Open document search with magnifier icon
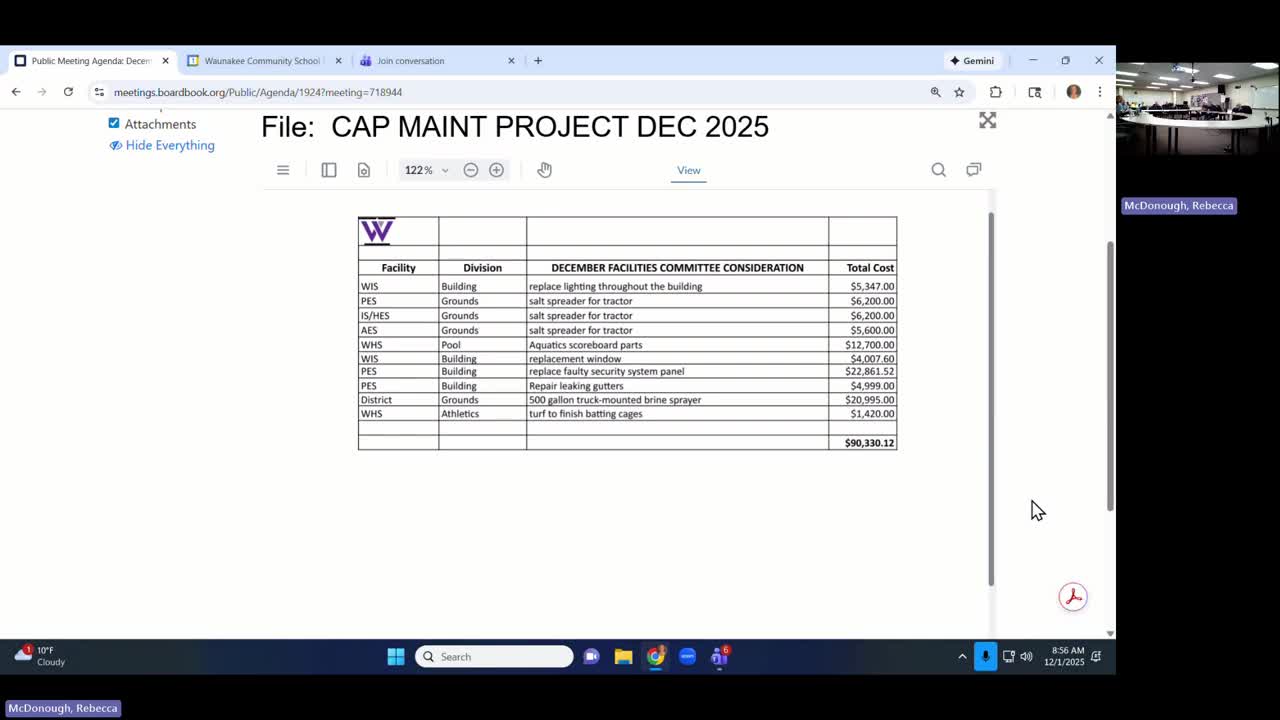Image resolution: width=1280 pixels, height=720 pixels. coord(938,170)
